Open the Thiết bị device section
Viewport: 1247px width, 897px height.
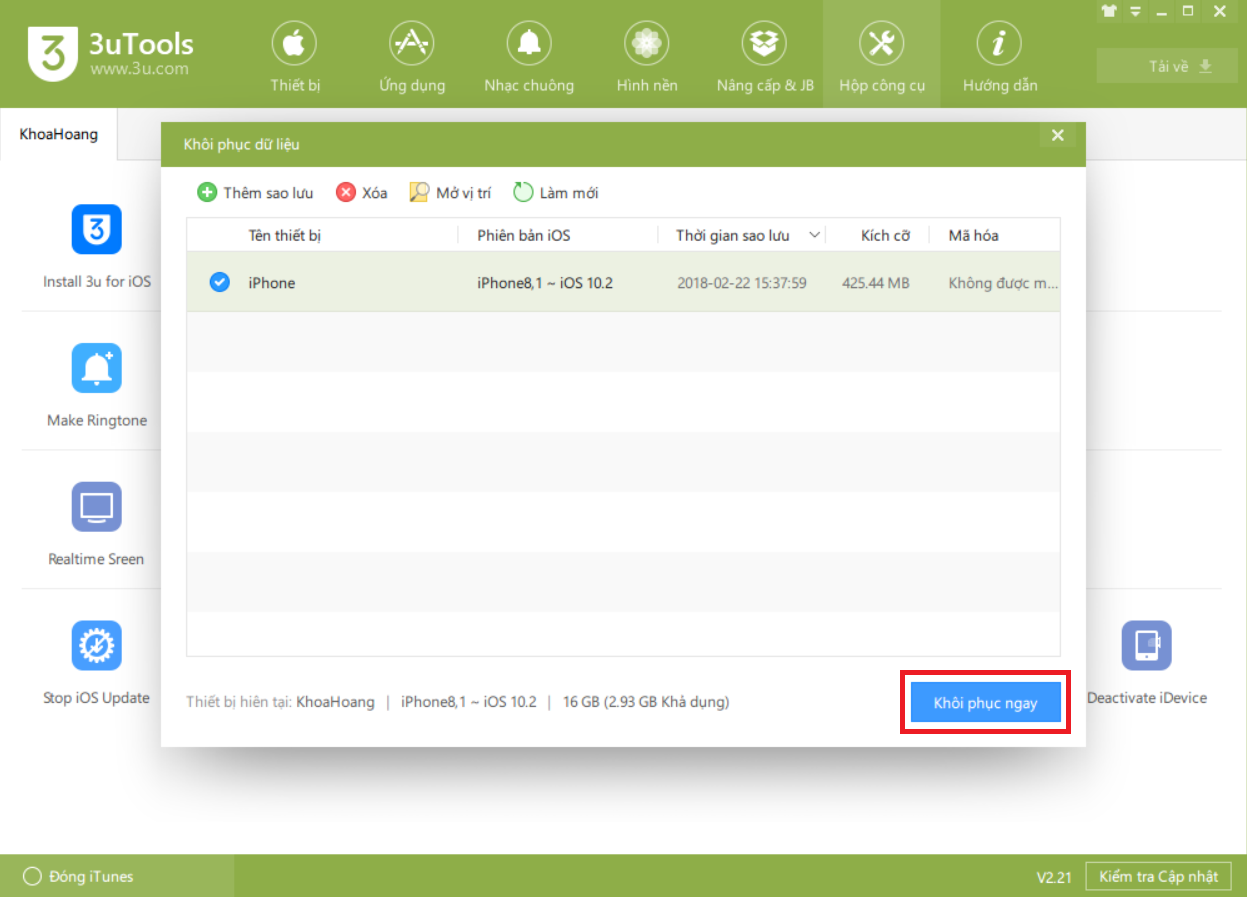pos(294,56)
